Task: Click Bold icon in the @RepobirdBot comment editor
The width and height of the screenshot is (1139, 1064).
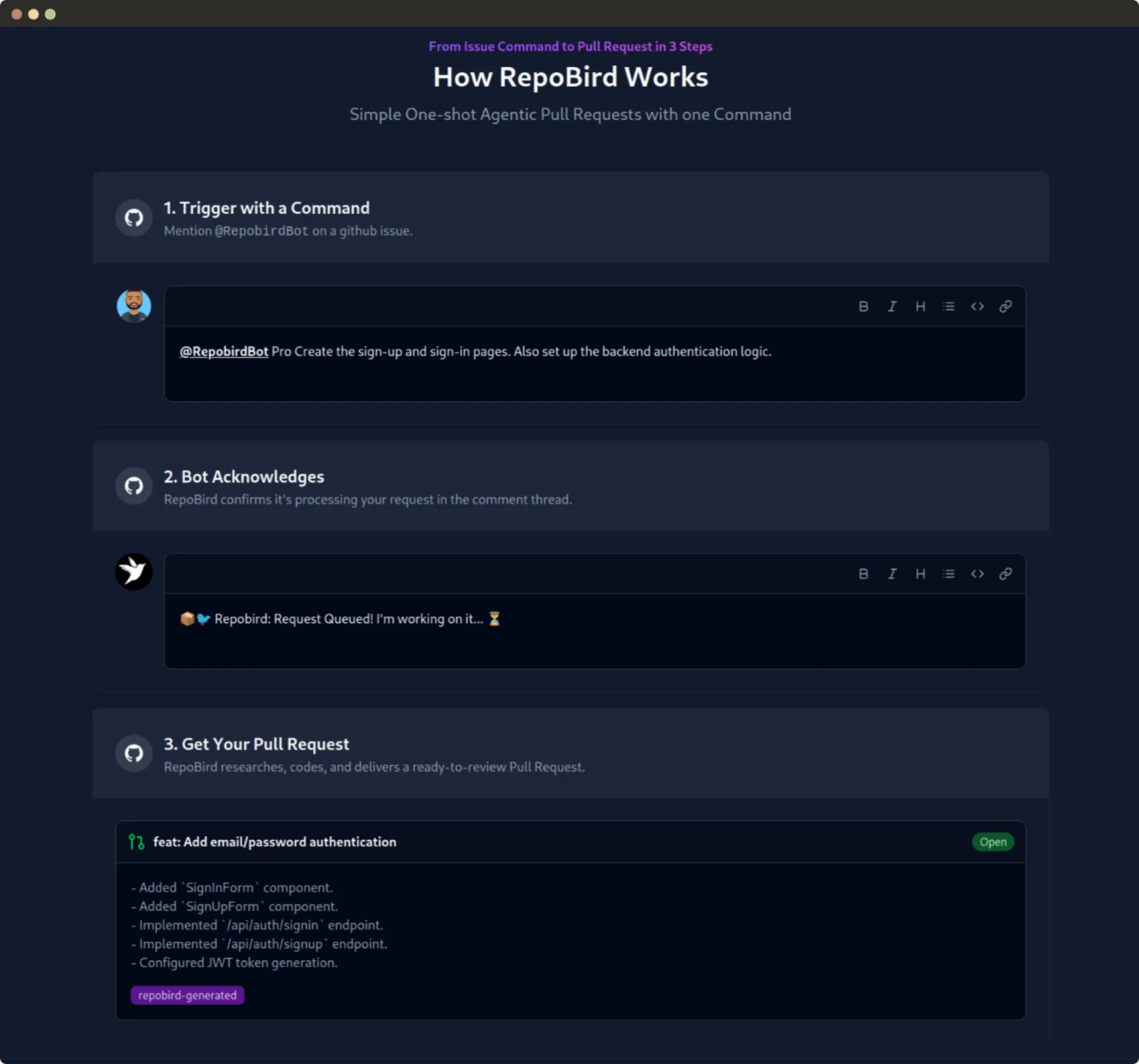Action: [x=863, y=306]
